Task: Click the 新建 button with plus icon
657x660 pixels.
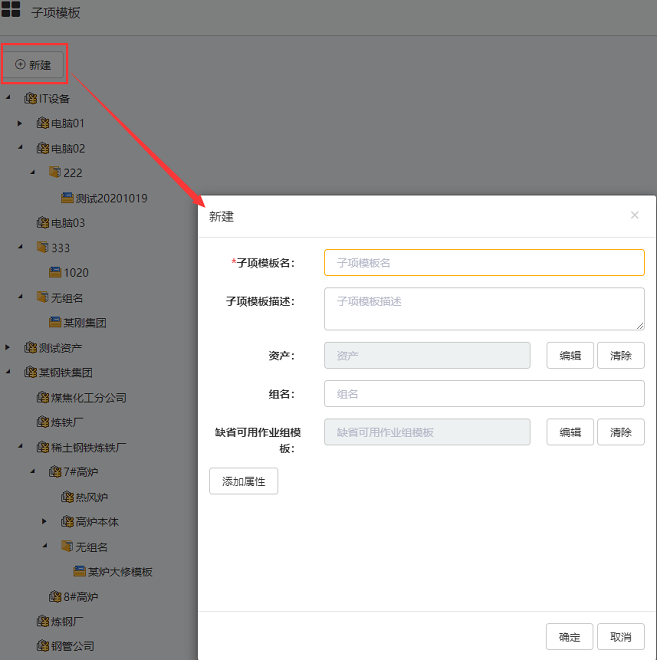Action: 34,64
